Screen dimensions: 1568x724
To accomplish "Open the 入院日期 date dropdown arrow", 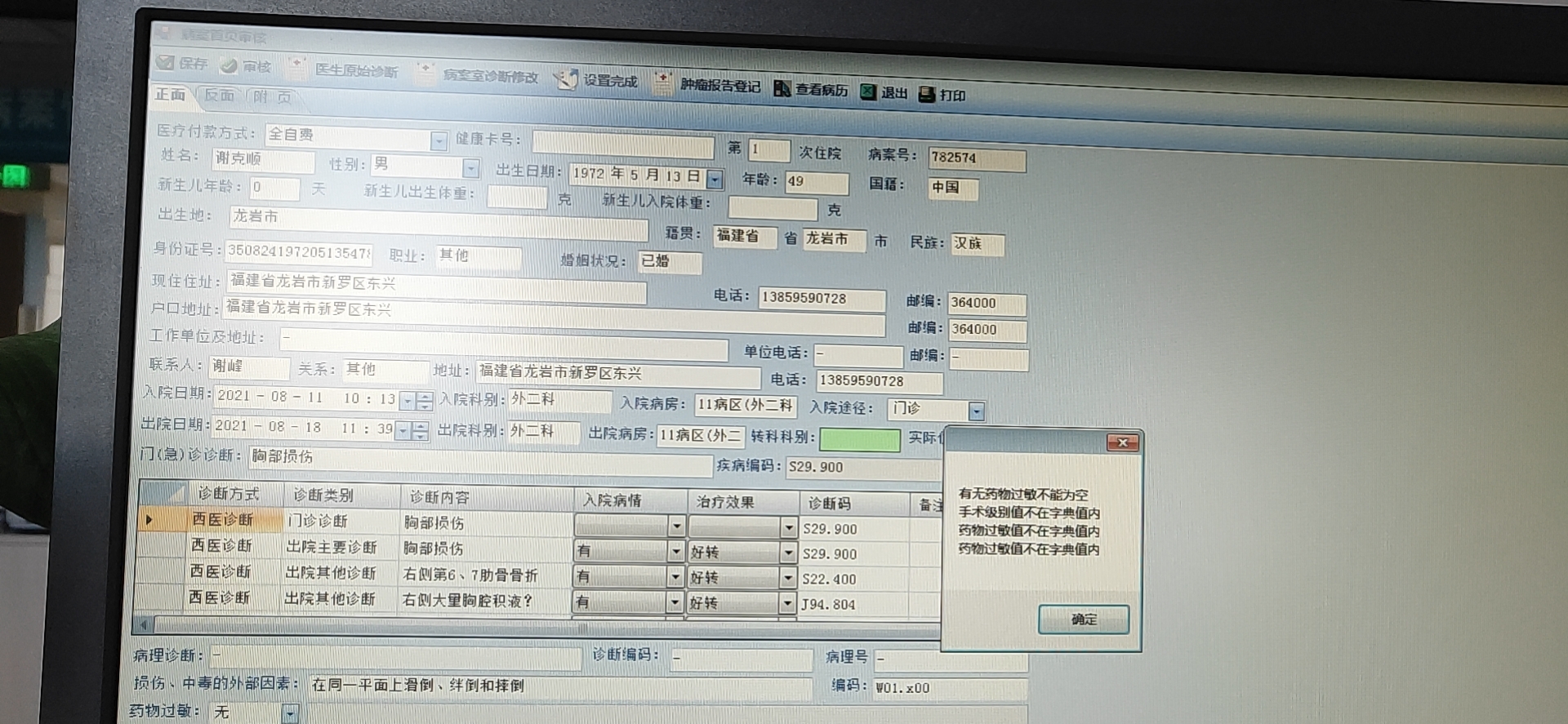I will coord(407,401).
